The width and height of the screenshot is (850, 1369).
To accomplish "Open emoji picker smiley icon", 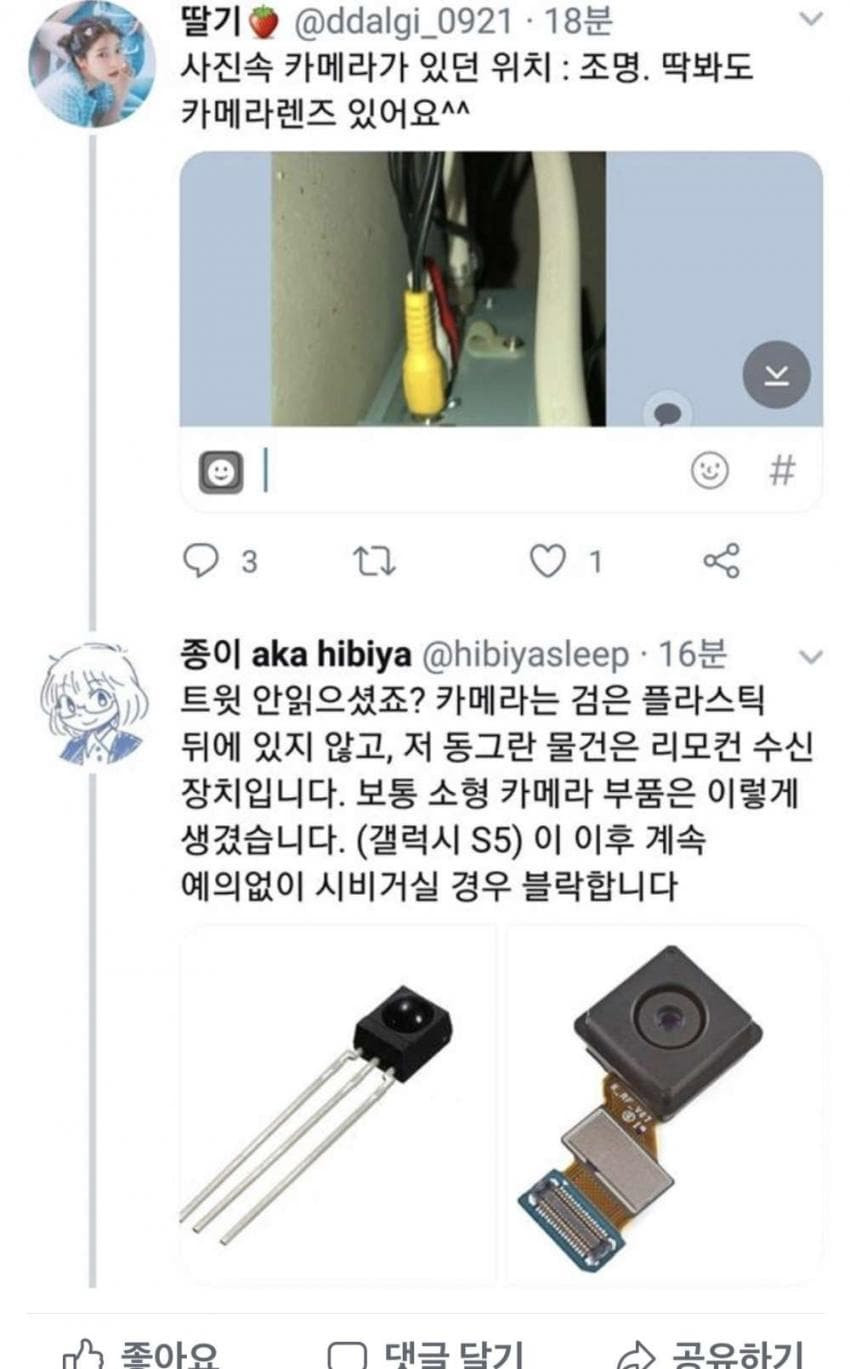I will tap(709, 470).
